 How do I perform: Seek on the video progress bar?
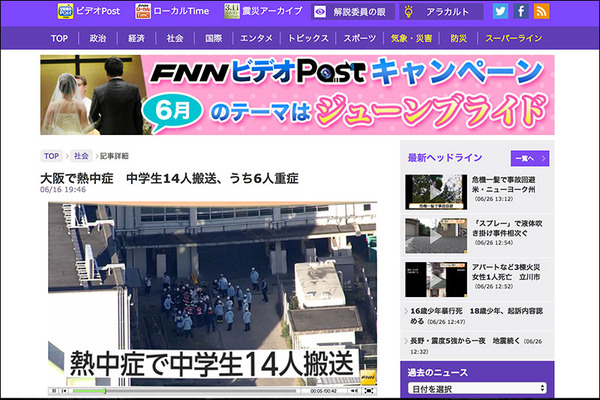(x=184, y=391)
